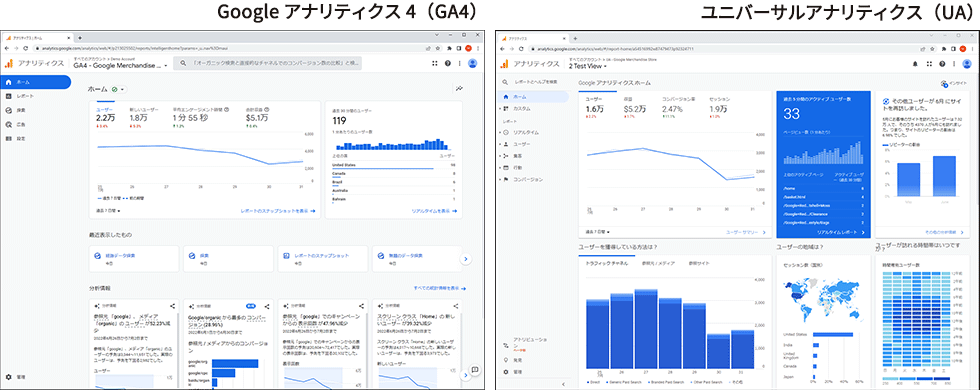Screen dimensions: 980x390
Task: Open the feedback chat icon in GA4 window
Action: pyautogui.click(x=475, y=370)
